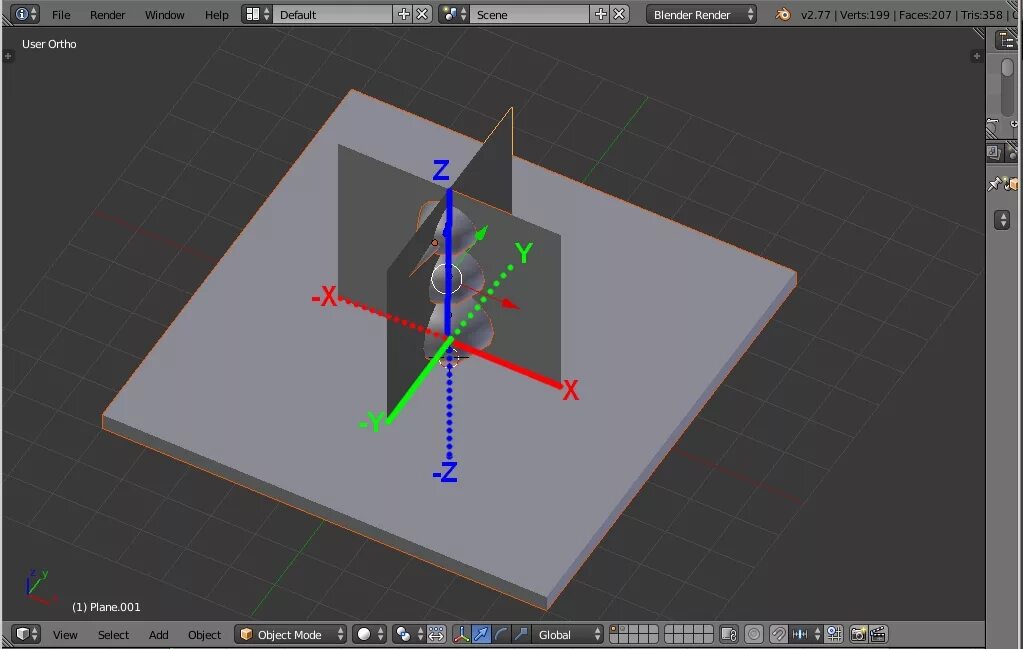Click the Blender logo icon
Viewport: 1023px width, 649px height.
tap(783, 14)
